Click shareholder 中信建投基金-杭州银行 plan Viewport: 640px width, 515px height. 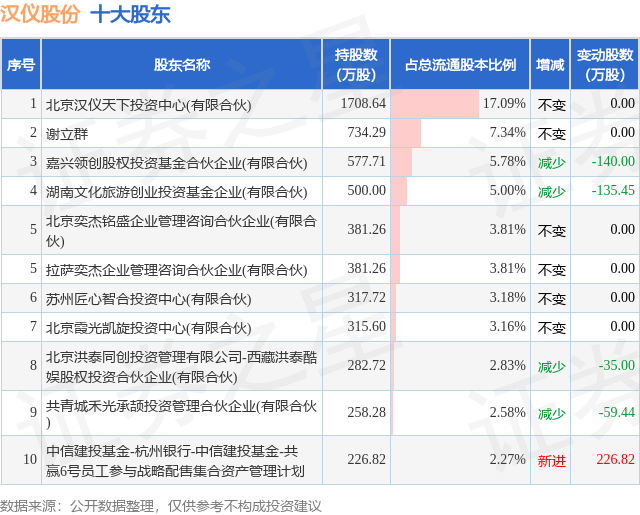[175, 461]
